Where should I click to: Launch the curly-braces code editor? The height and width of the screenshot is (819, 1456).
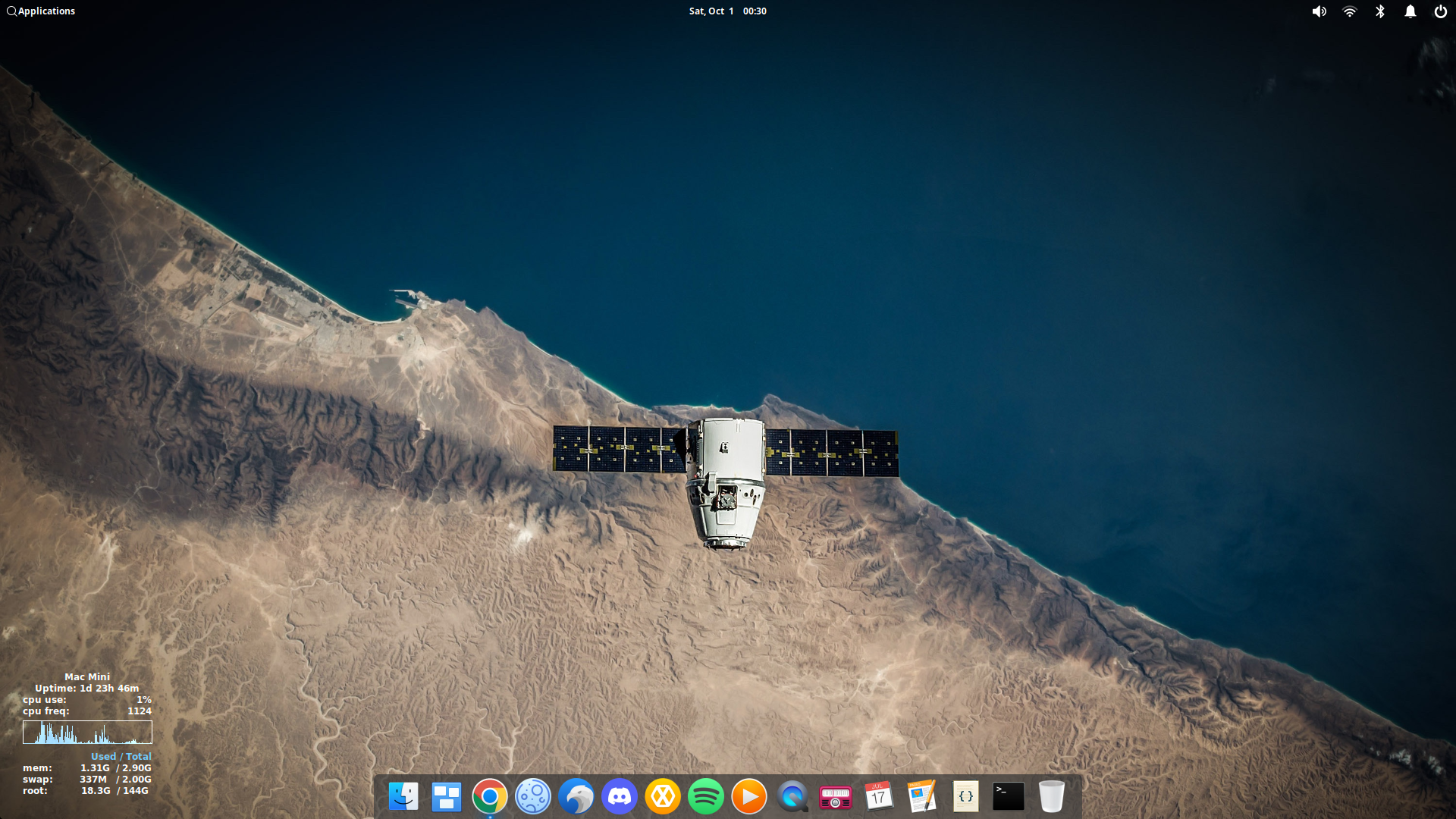tap(965, 796)
